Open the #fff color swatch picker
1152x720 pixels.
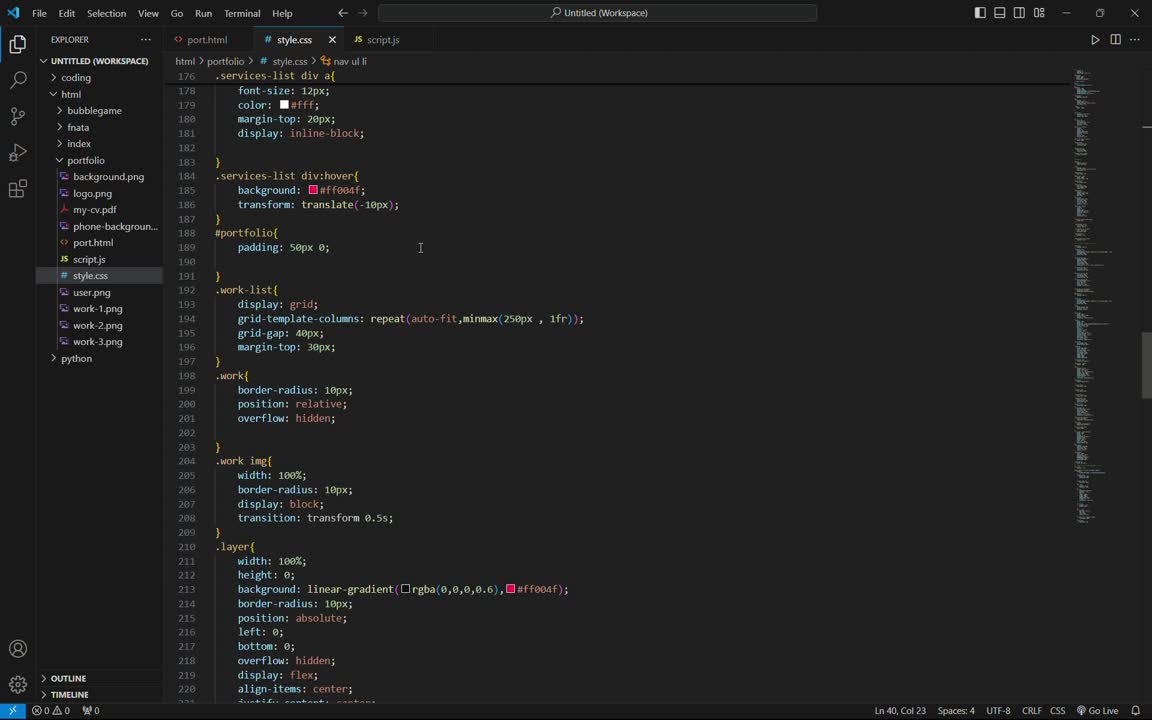(284, 105)
